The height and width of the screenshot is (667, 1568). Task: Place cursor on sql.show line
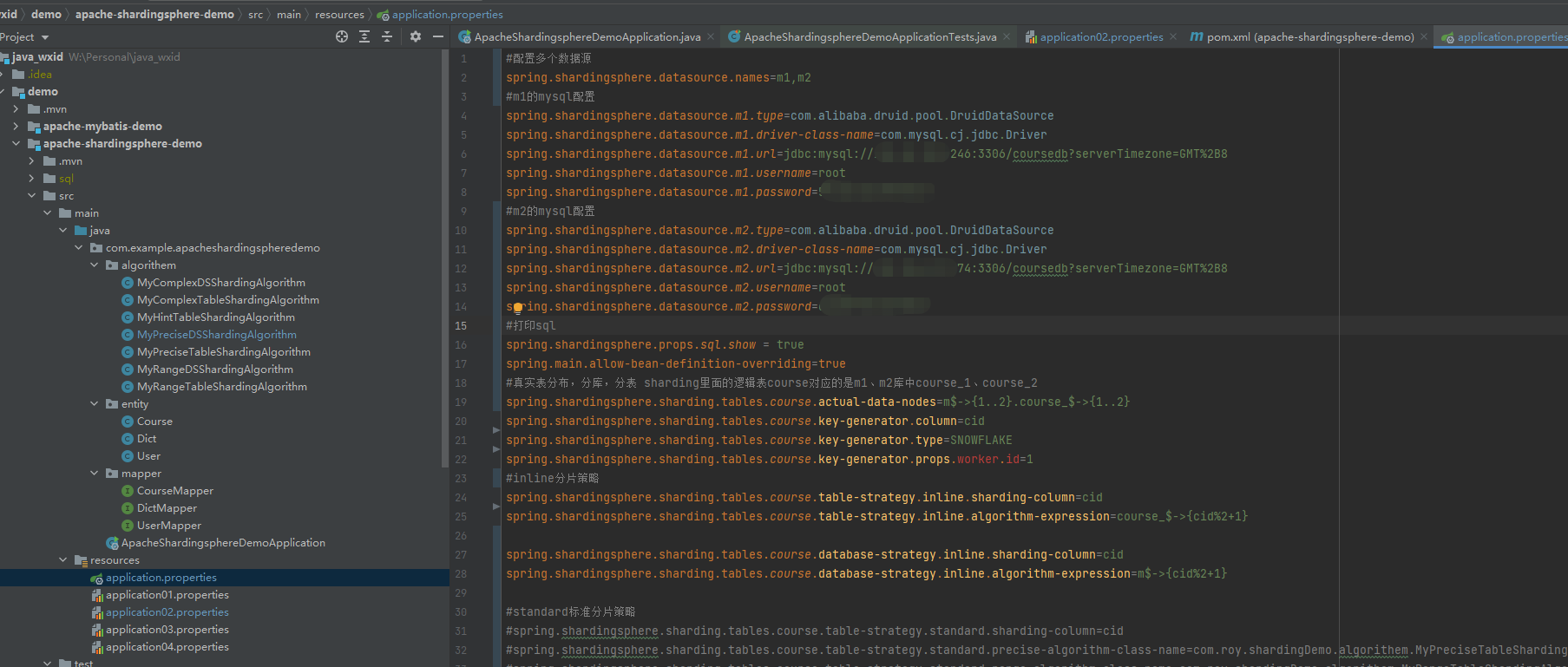[655, 345]
